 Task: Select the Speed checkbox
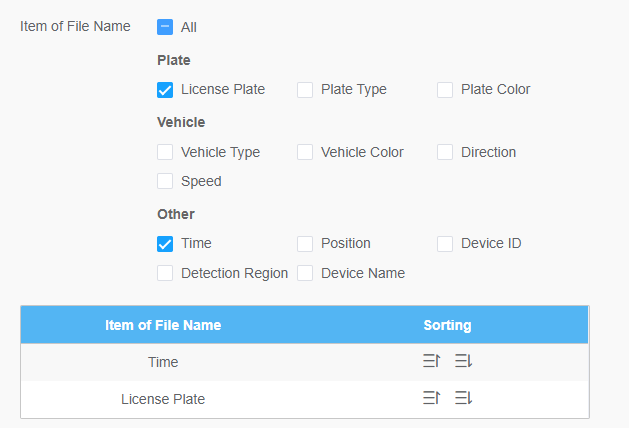(165, 182)
